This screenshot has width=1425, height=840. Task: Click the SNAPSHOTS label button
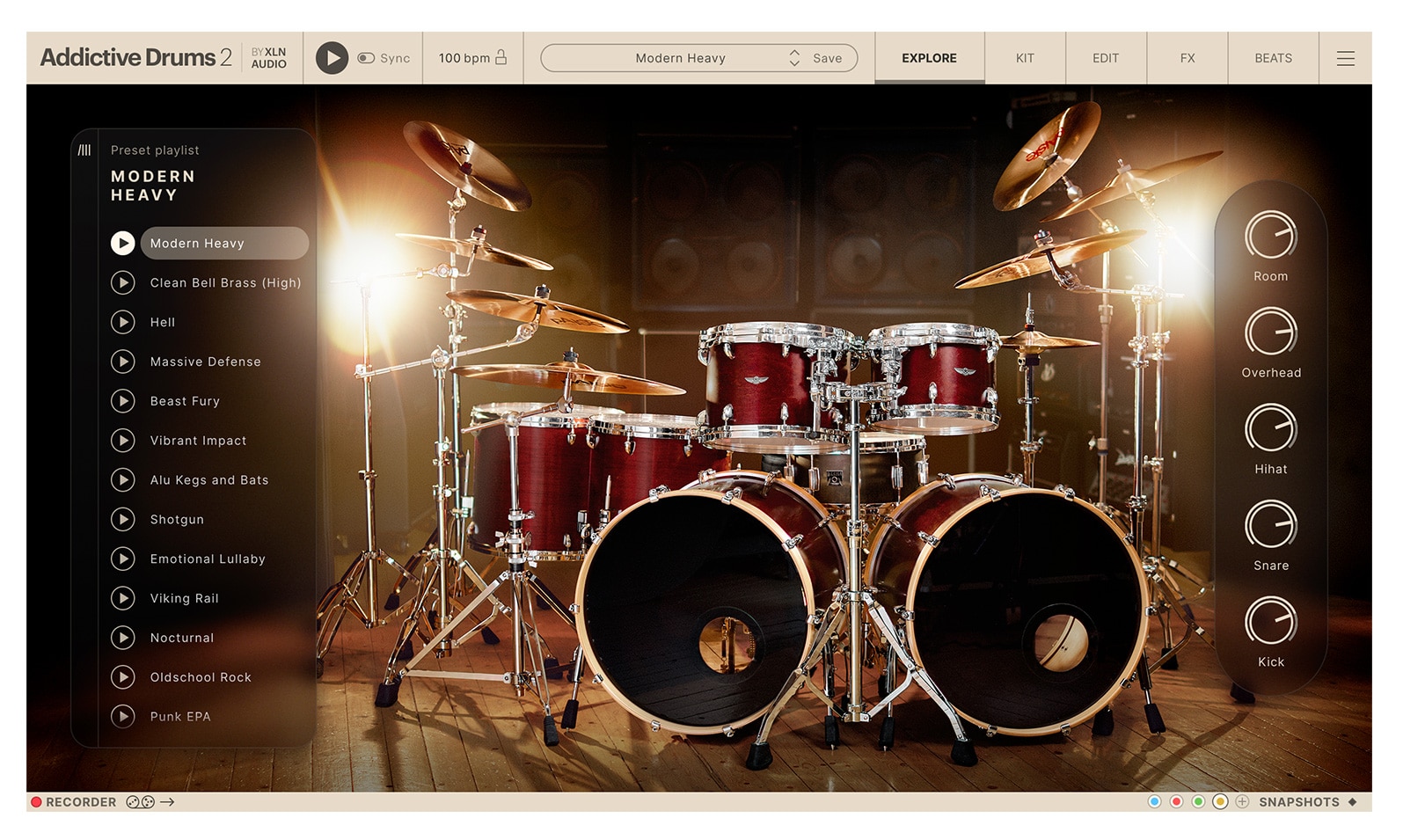tap(1298, 802)
